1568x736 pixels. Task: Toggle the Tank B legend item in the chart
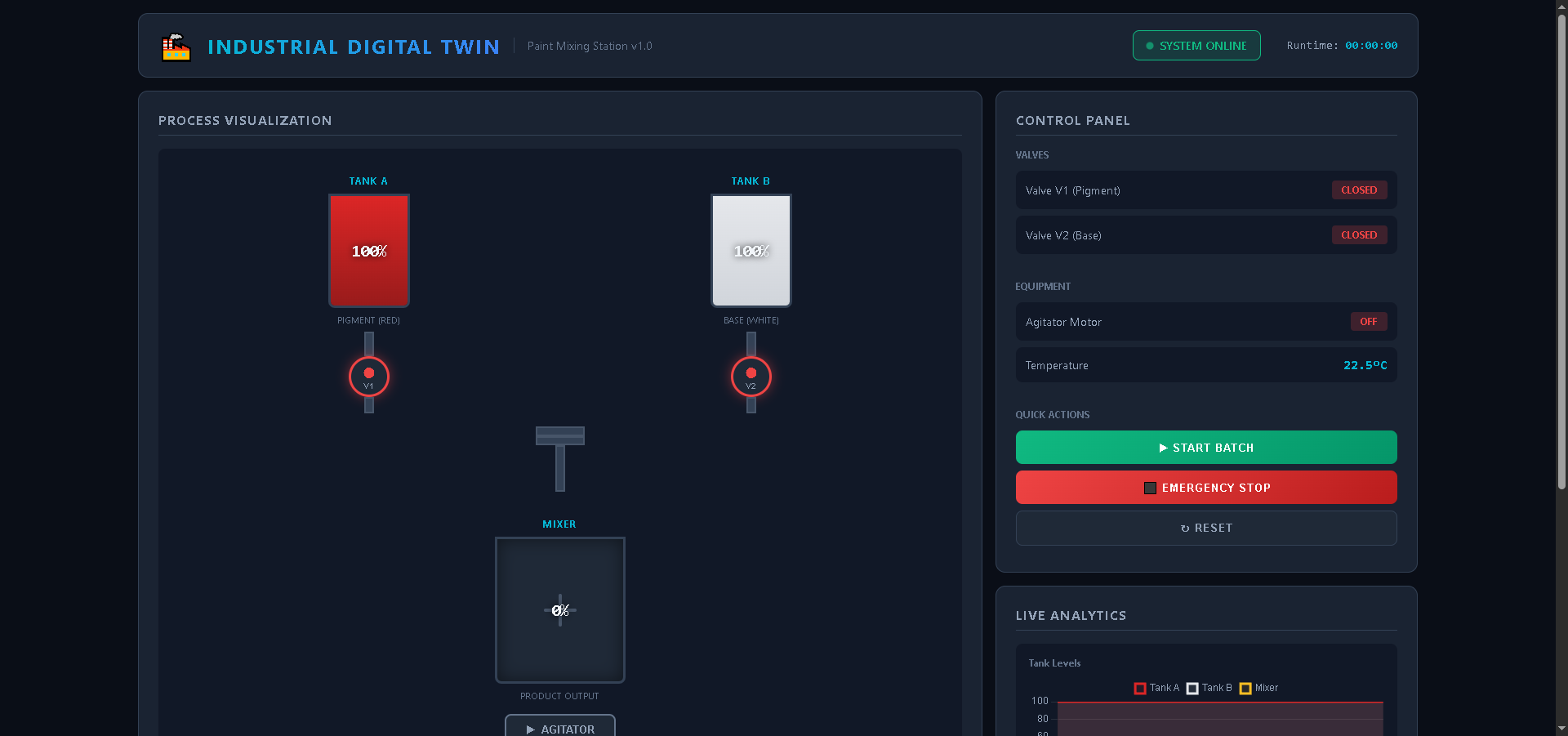coord(1209,688)
